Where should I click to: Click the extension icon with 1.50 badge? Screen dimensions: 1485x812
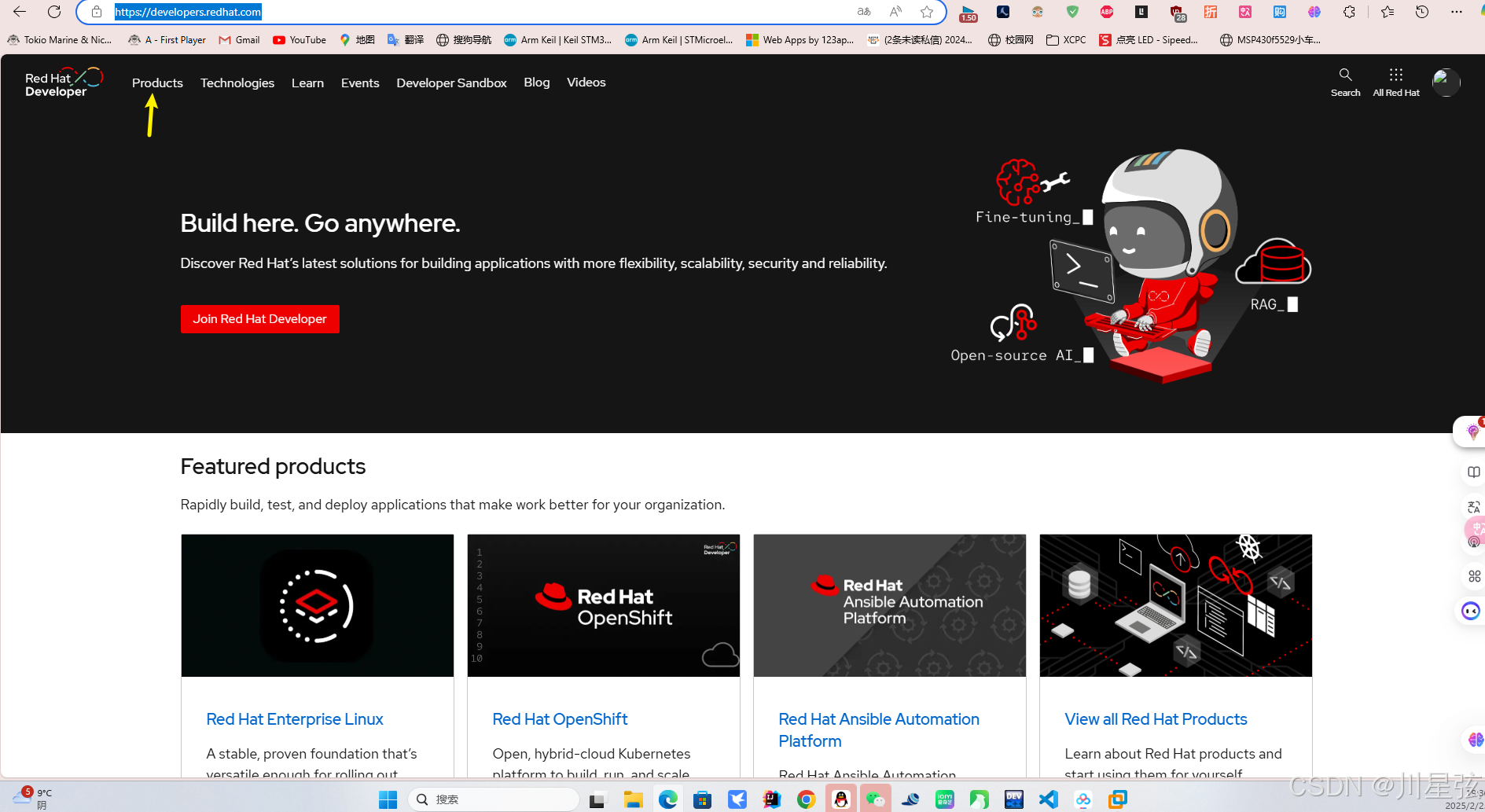pos(969,13)
